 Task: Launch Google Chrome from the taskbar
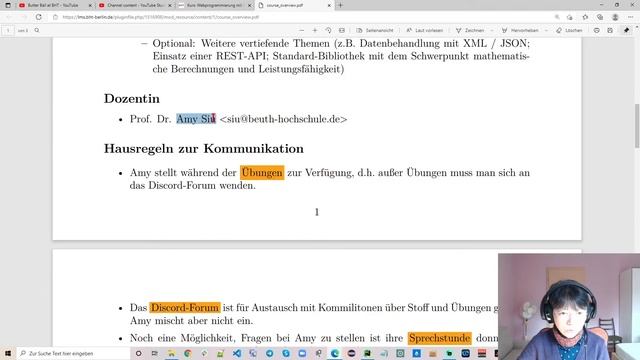pyautogui.click(x=188, y=353)
